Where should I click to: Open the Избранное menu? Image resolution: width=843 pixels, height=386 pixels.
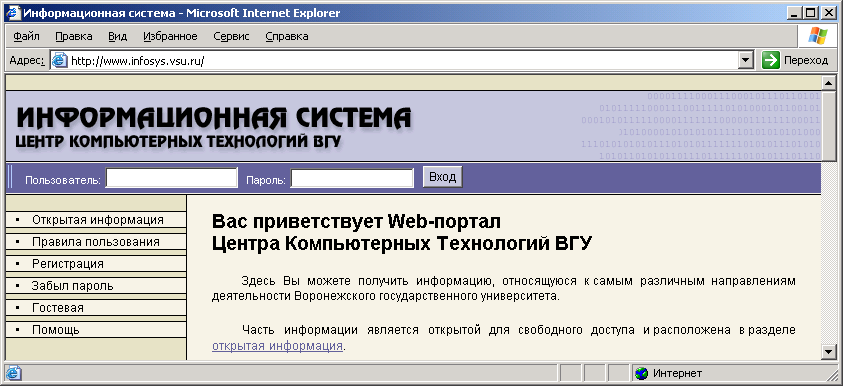tap(170, 37)
